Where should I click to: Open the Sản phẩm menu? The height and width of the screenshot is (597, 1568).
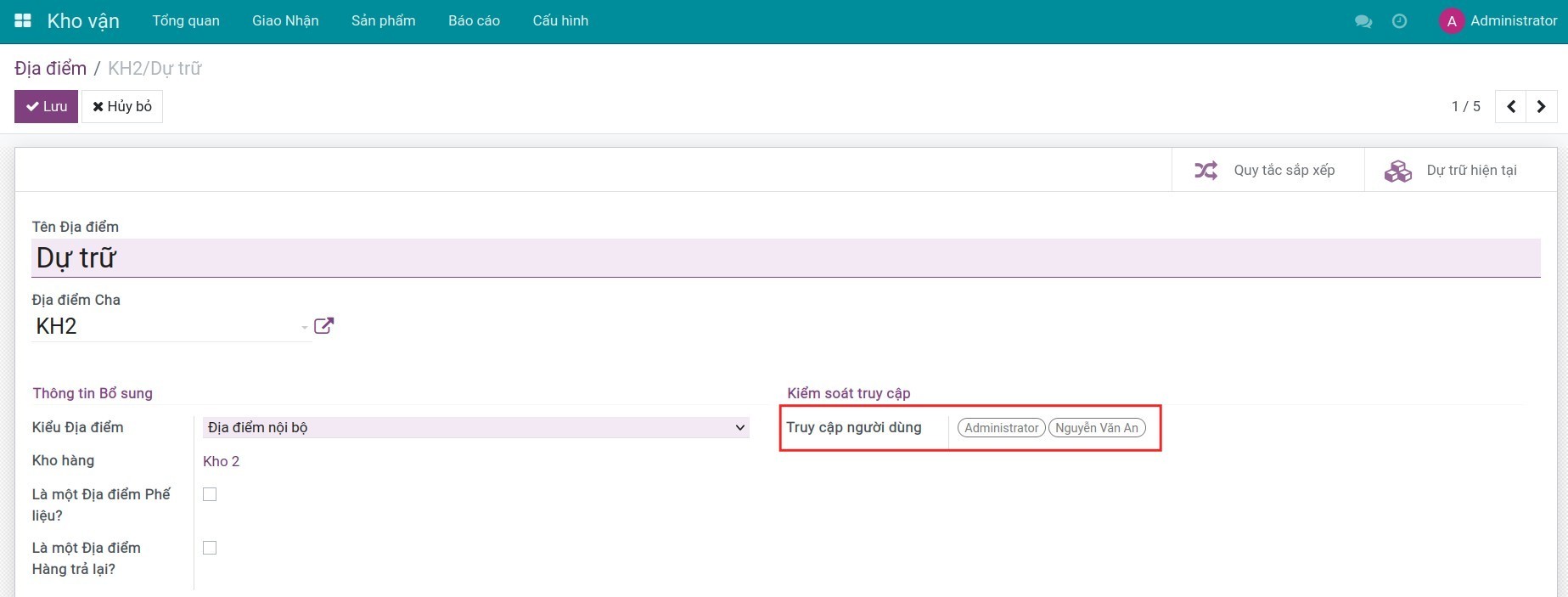click(x=383, y=21)
